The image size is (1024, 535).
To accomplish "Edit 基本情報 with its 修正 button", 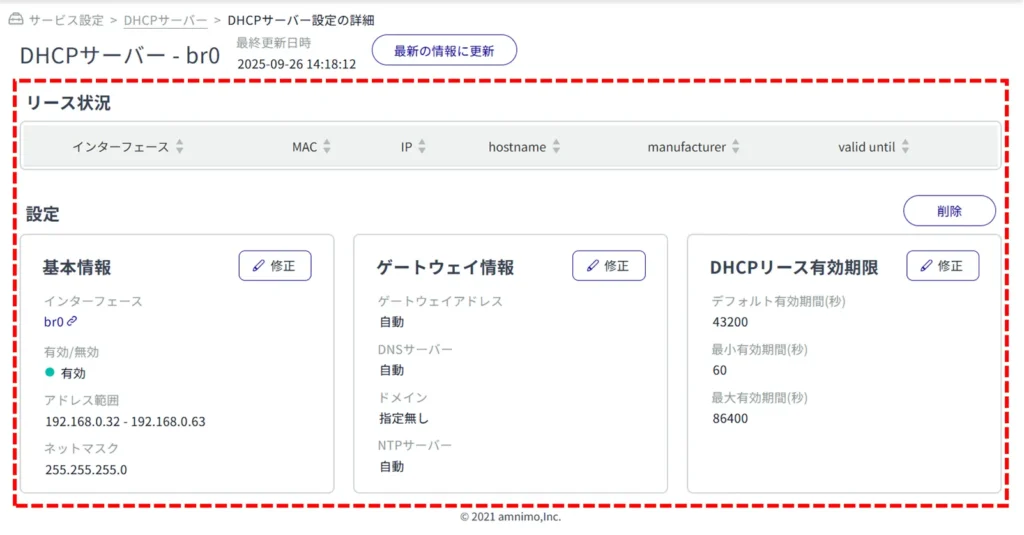I will point(275,266).
